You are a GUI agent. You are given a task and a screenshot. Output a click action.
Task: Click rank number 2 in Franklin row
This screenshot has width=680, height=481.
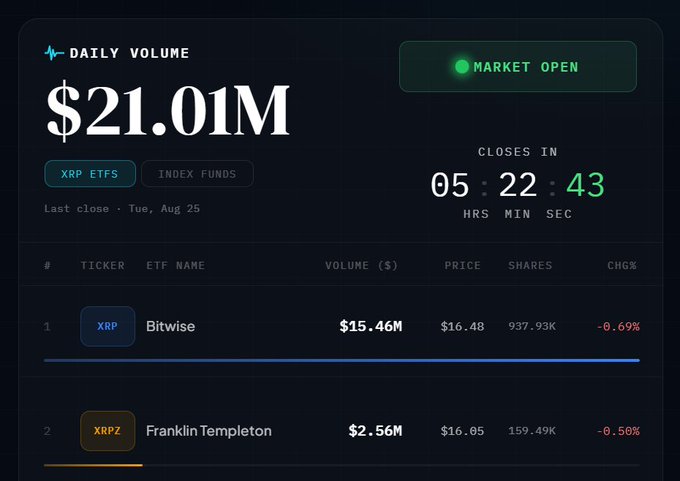coord(47,431)
